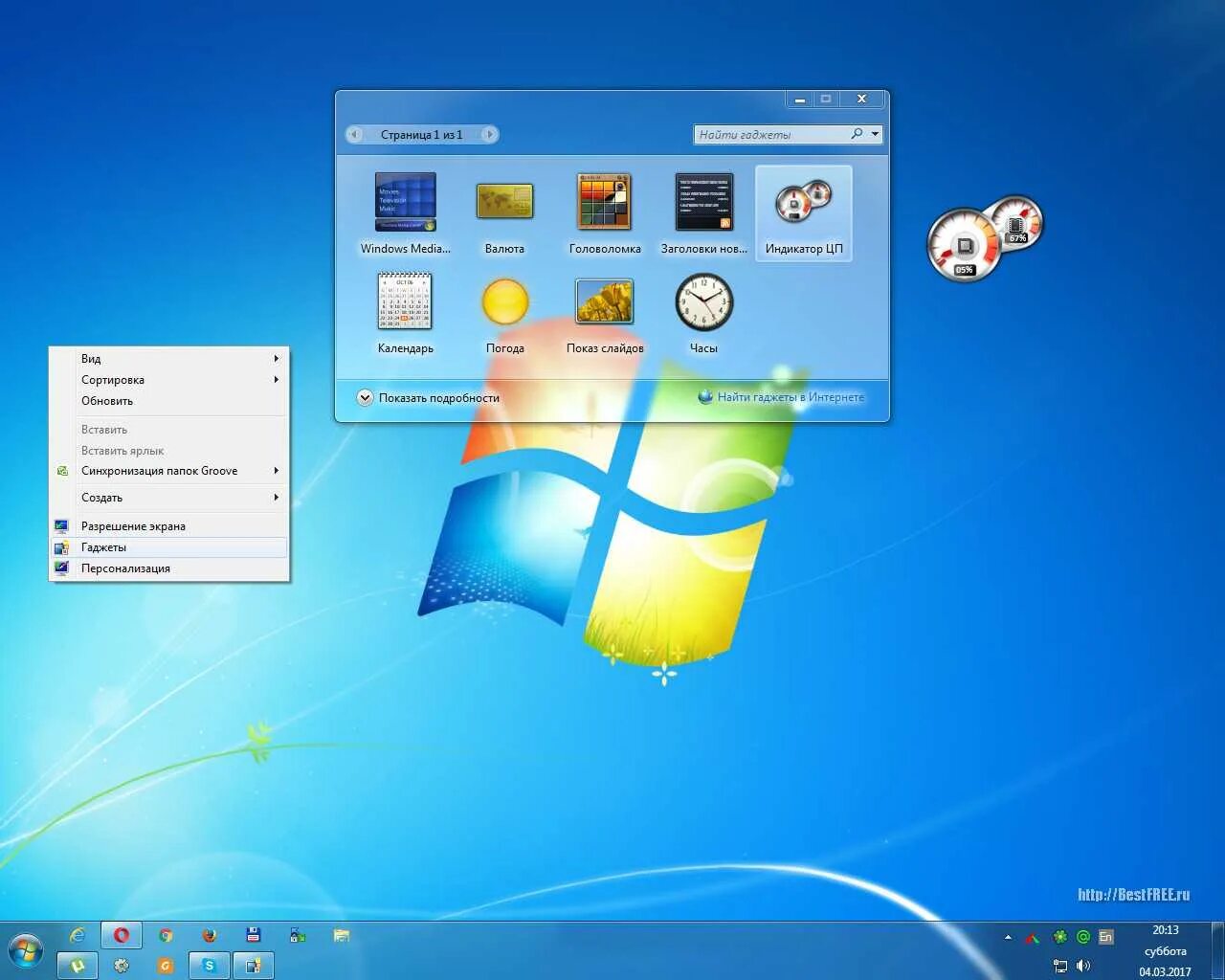Select the Головоломка puzzle gadget
The image size is (1225, 980).
pos(605,212)
